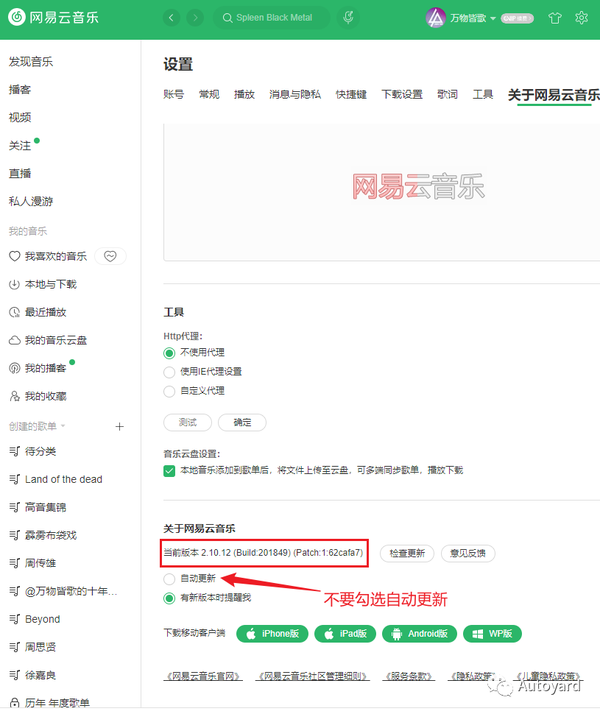Select 有新版本时提醒我 radio option

[169, 598]
